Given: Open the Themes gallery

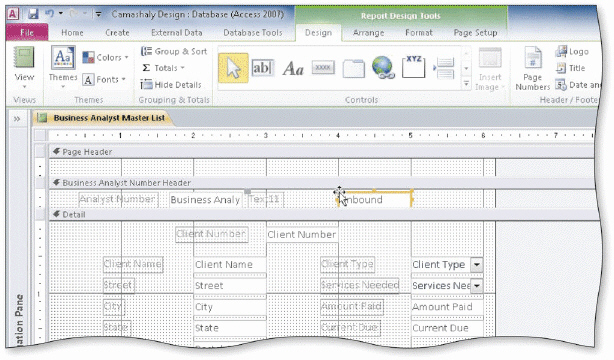Looking at the screenshot, I should (x=63, y=67).
